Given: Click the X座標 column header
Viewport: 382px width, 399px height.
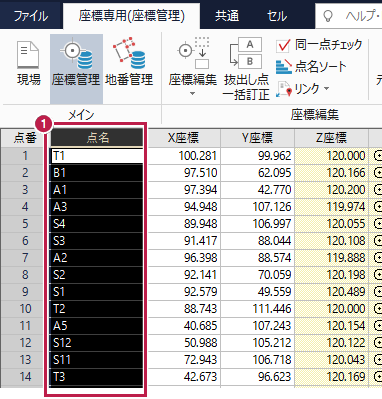Looking at the screenshot, I should pyautogui.click(x=183, y=138).
